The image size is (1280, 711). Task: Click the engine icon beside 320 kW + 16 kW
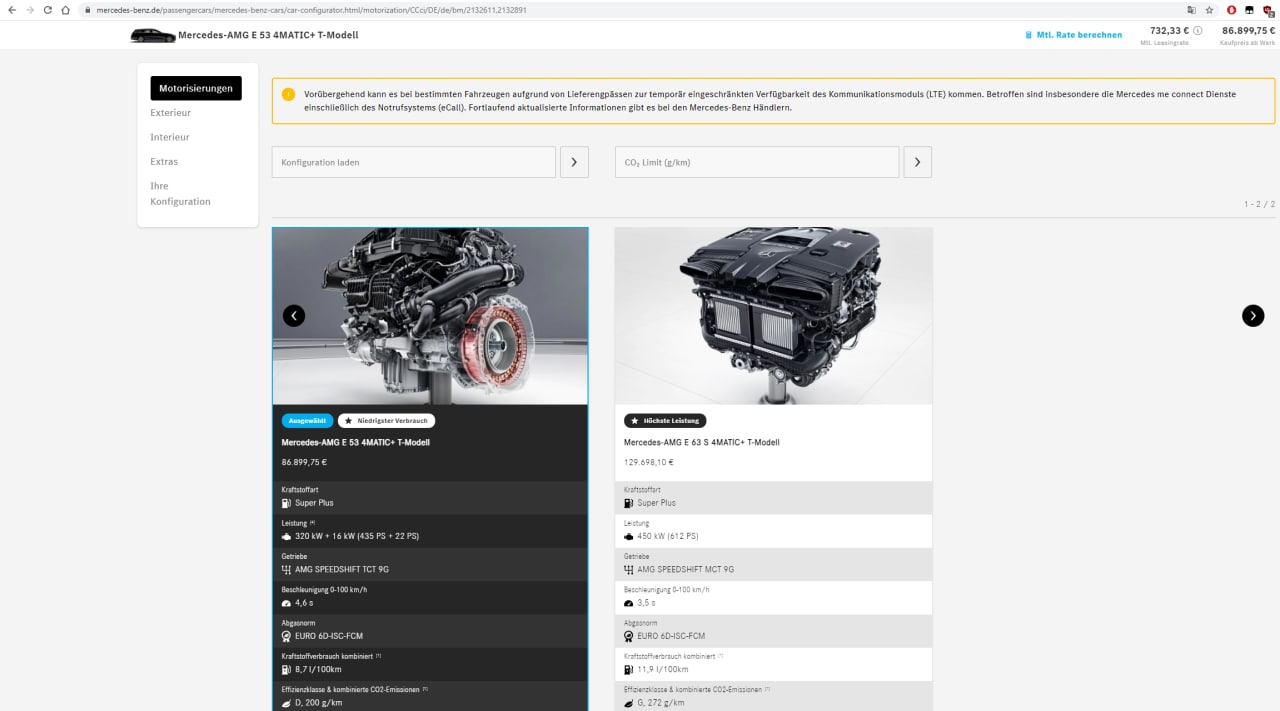tap(287, 536)
